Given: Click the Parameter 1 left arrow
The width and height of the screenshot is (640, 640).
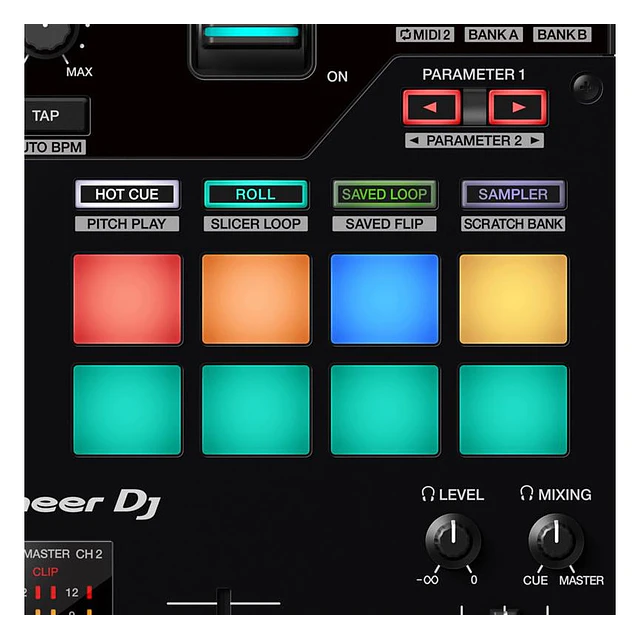Looking at the screenshot, I should 431,106.
